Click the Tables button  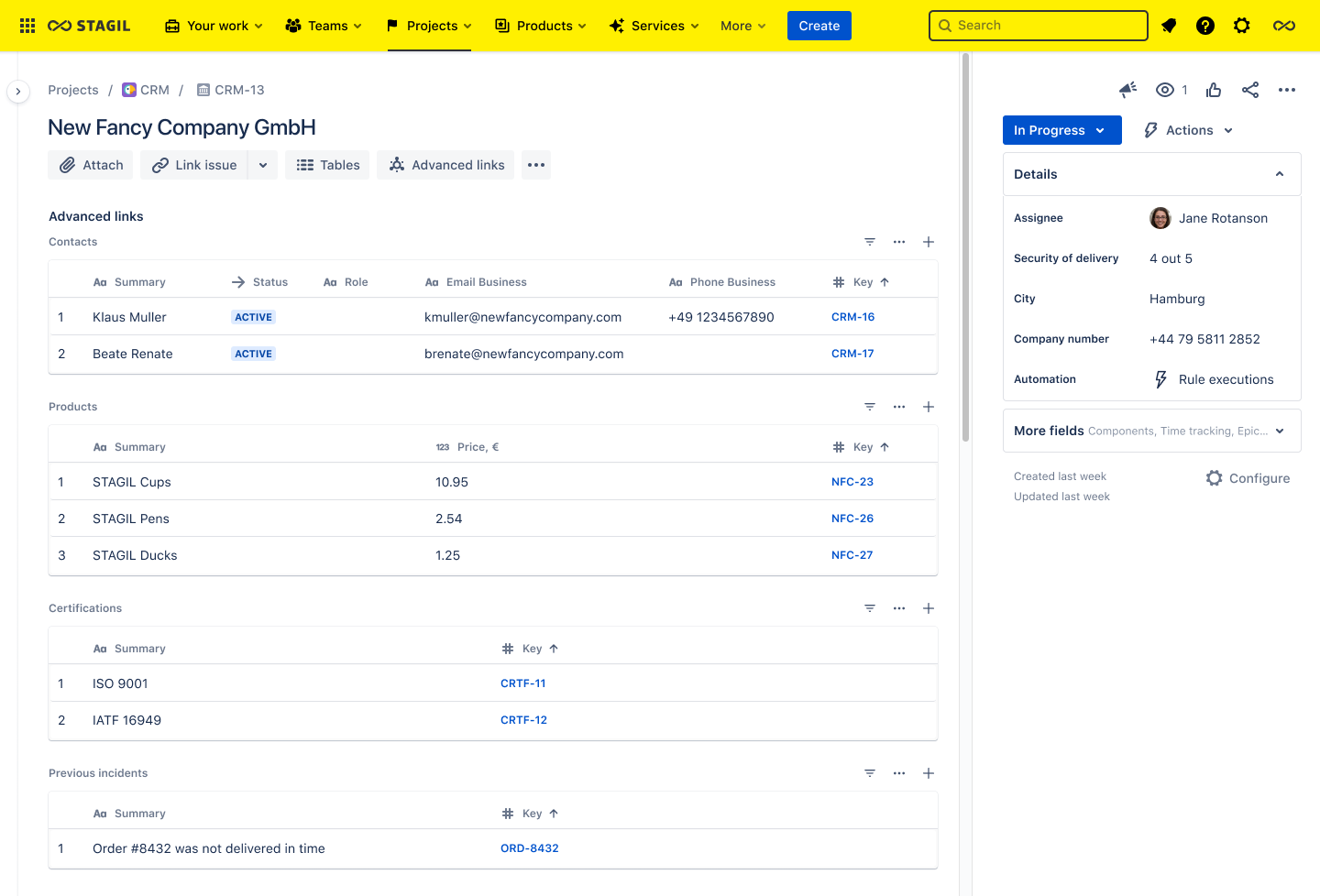click(327, 165)
